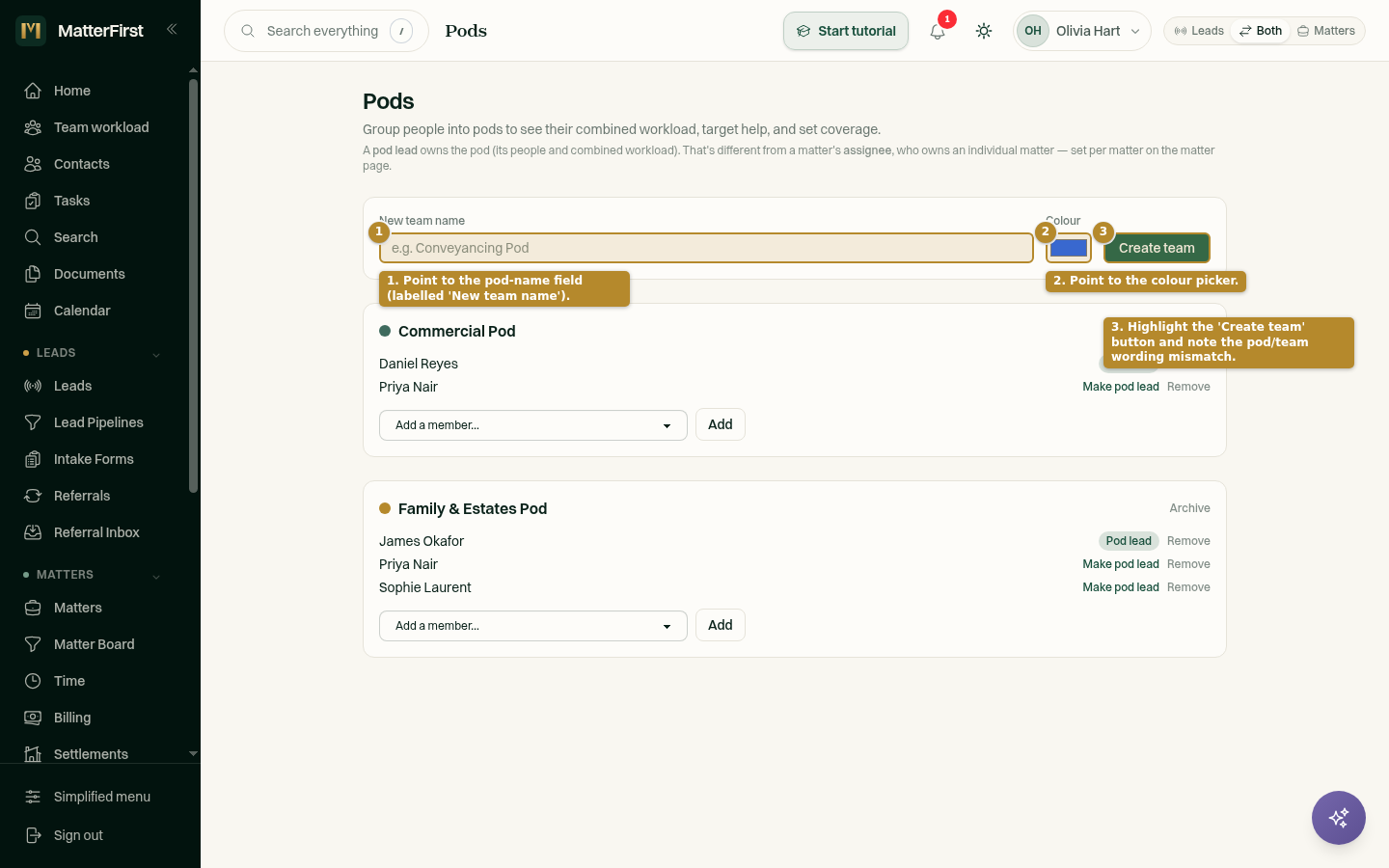This screenshot has width=1389, height=868.
Task: Remove Priya Nair from Family & Estates Pod
Action: [1188, 564]
